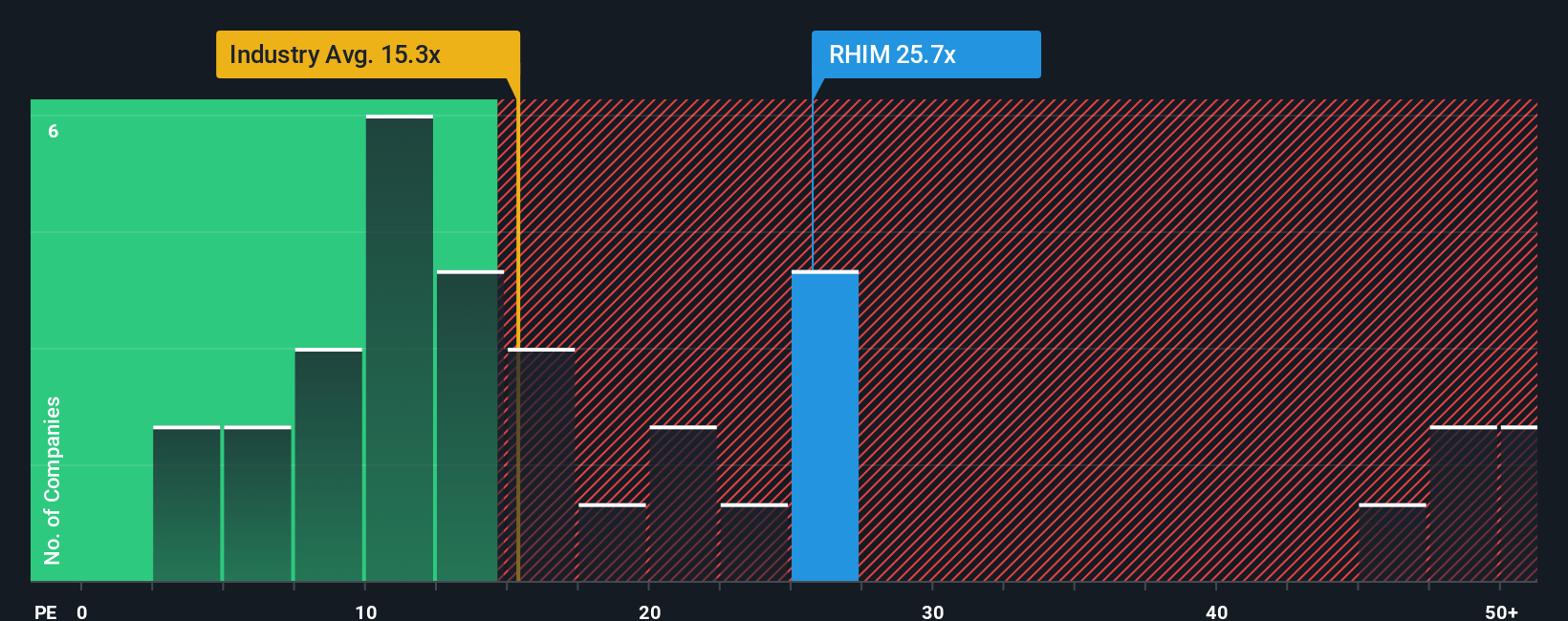Image resolution: width=1568 pixels, height=621 pixels.
Task: Click the x-axis value 20
Action: point(649,611)
